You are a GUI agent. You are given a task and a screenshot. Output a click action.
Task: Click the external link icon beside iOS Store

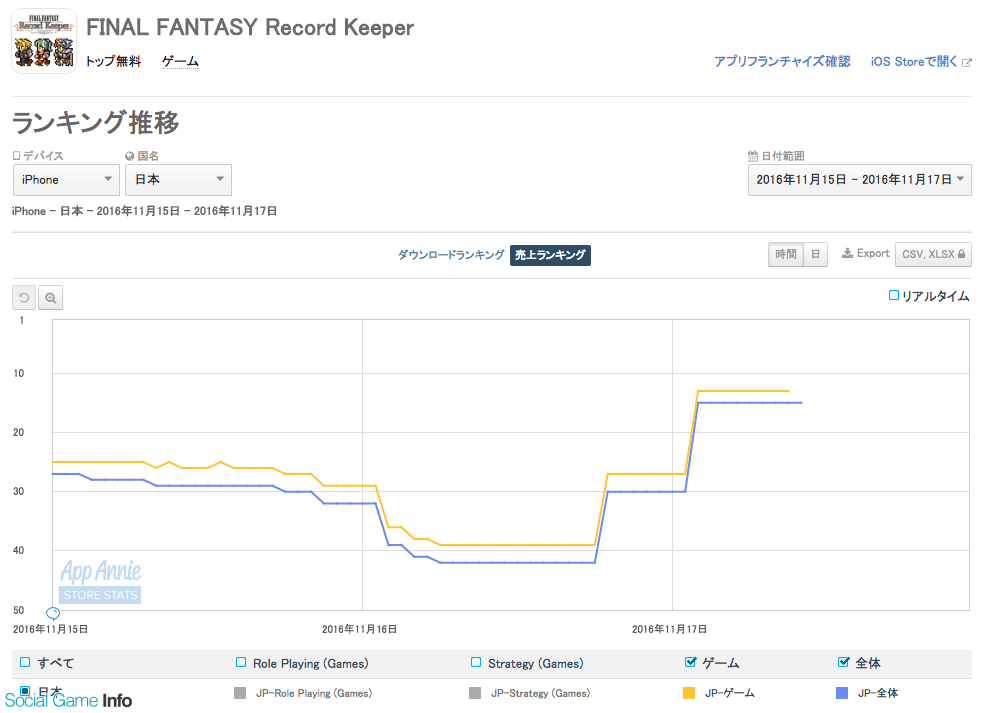[x=967, y=62]
